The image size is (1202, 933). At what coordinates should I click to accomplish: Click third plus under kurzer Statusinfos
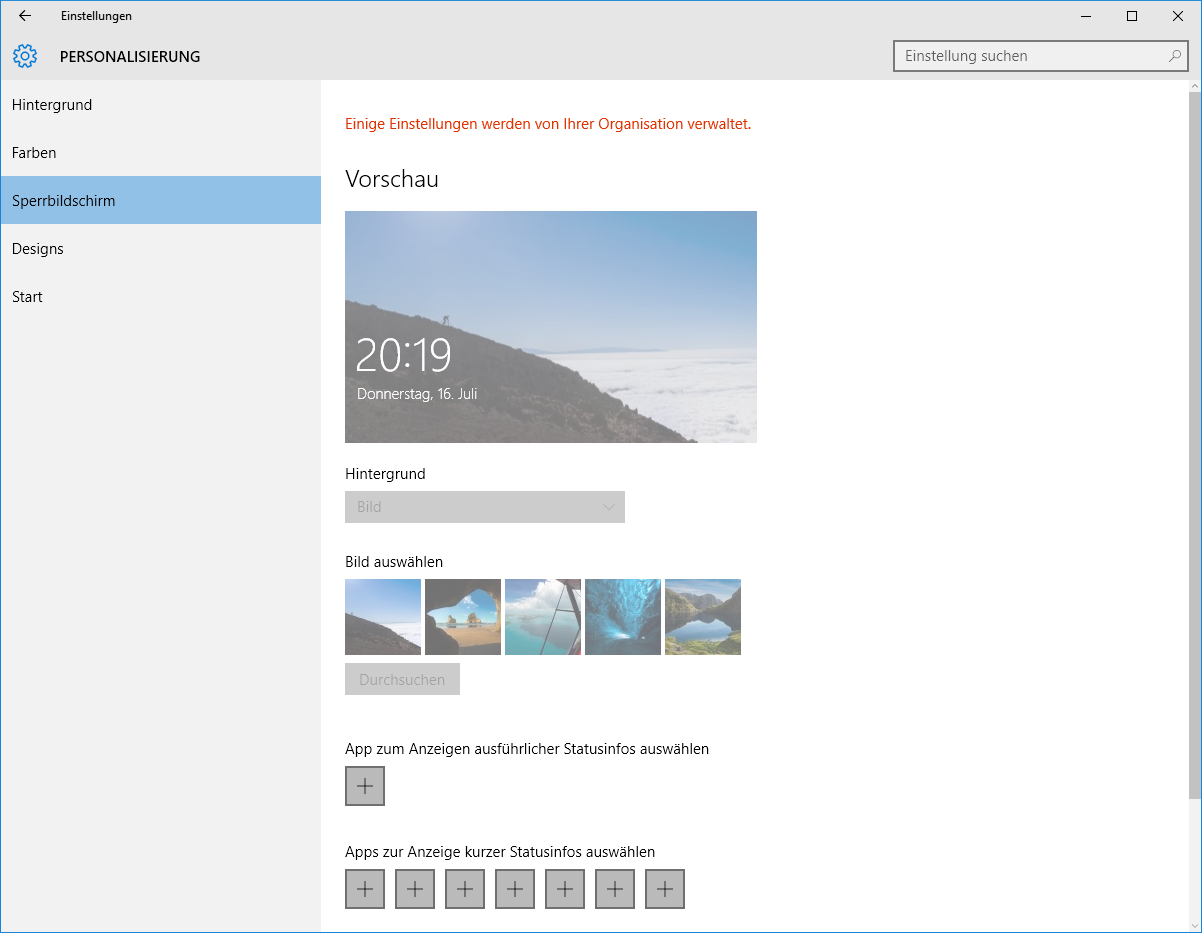click(465, 889)
